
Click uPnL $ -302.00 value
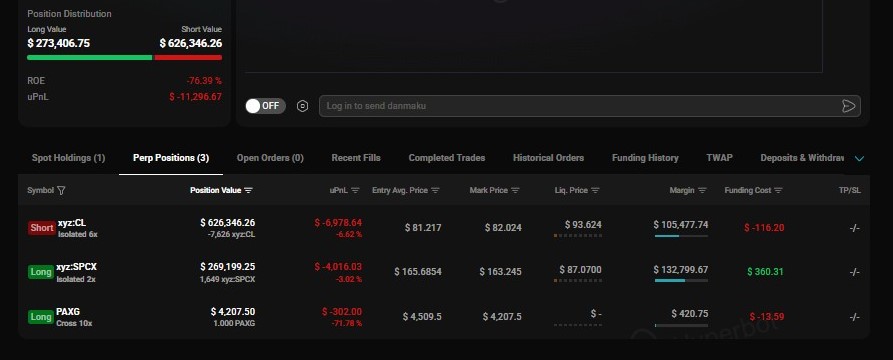pos(342,312)
